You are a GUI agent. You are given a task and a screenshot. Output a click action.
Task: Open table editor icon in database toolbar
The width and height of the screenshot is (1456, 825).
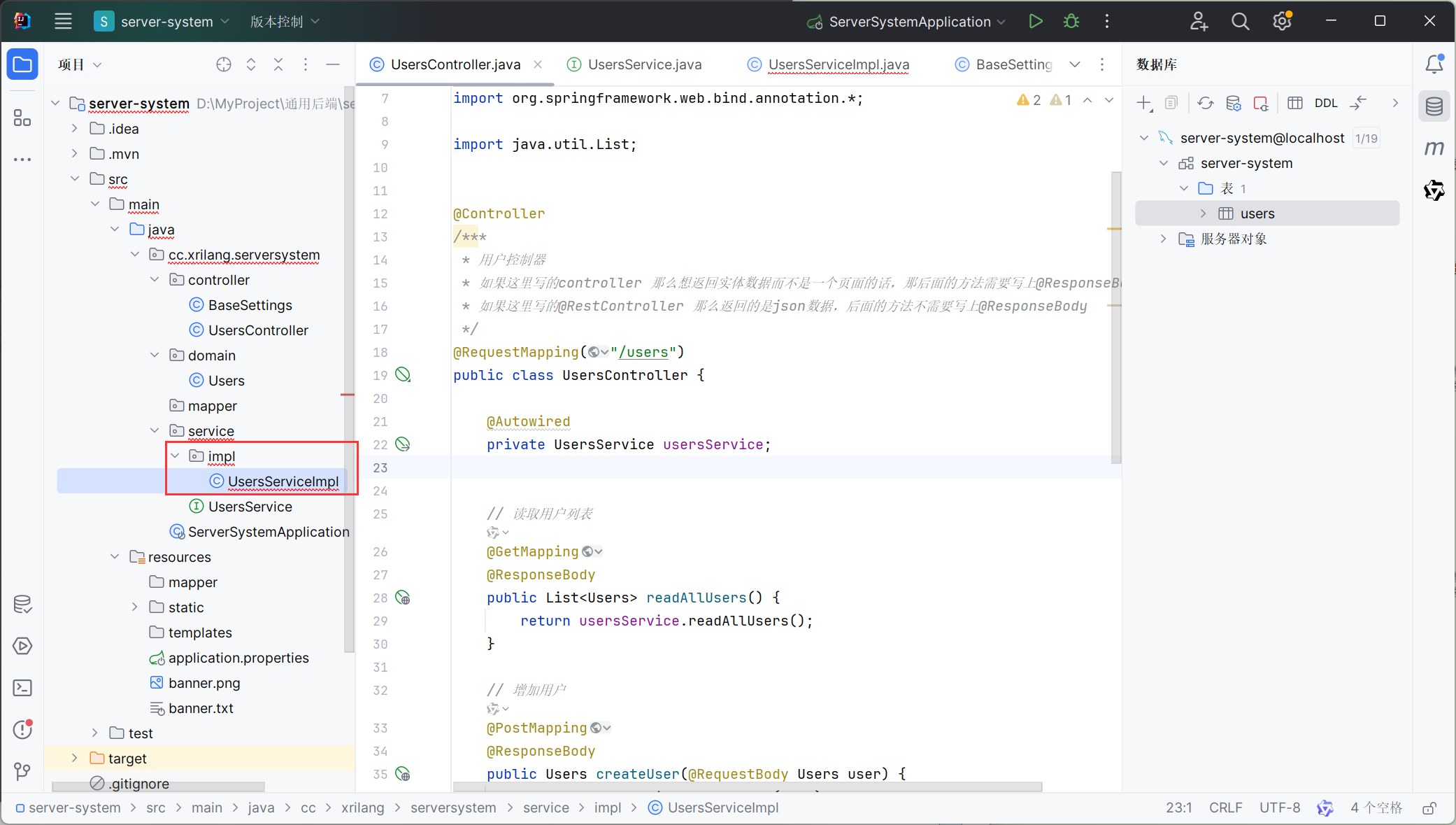pos(1295,103)
